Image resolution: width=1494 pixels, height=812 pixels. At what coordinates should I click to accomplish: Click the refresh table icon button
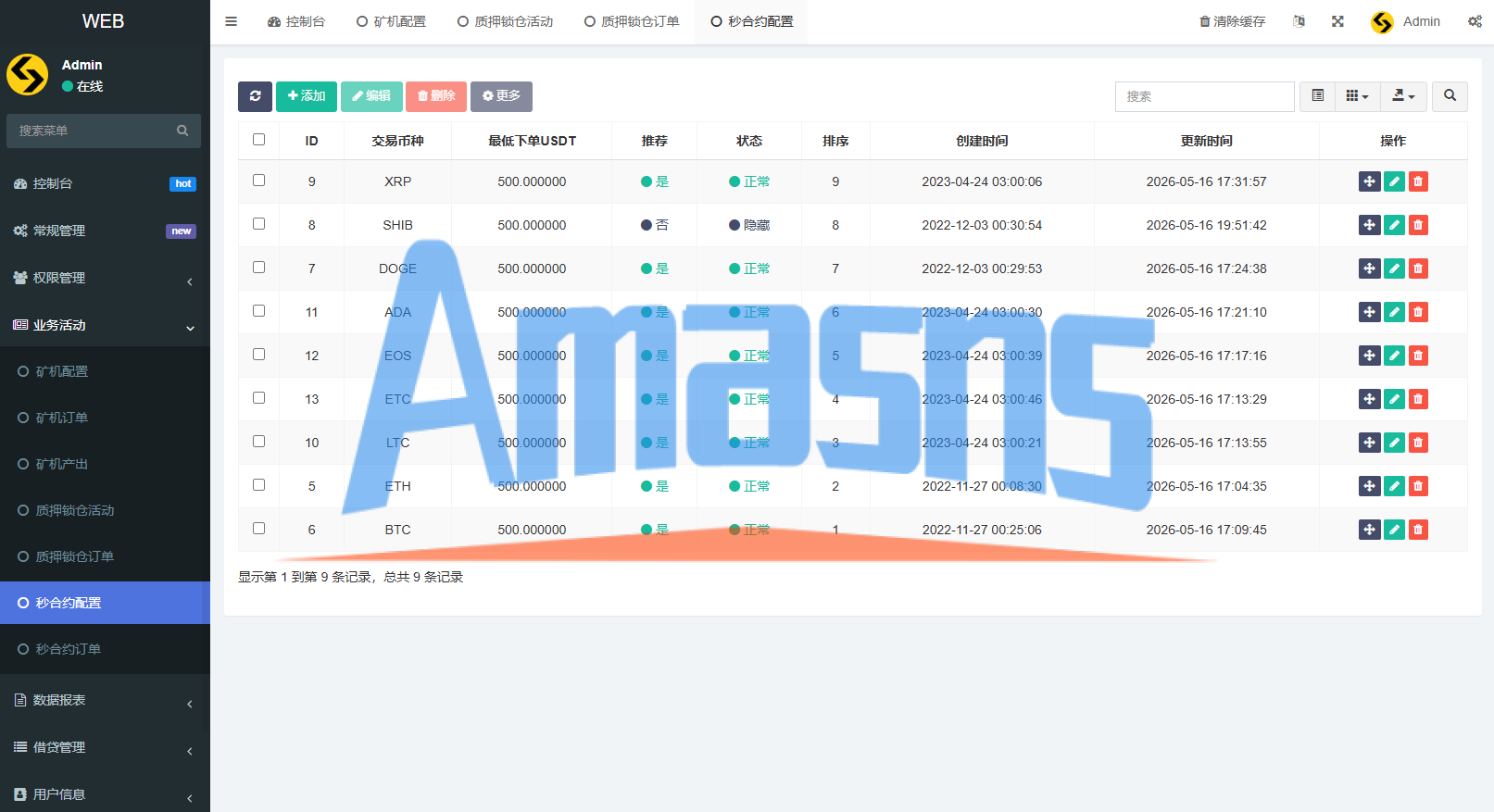click(255, 96)
